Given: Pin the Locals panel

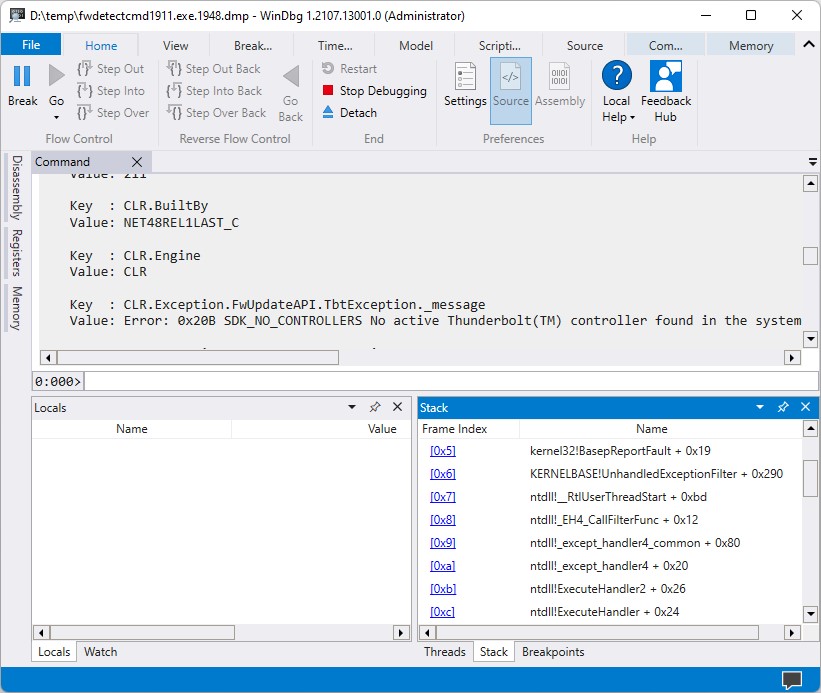Looking at the screenshot, I should 374,407.
